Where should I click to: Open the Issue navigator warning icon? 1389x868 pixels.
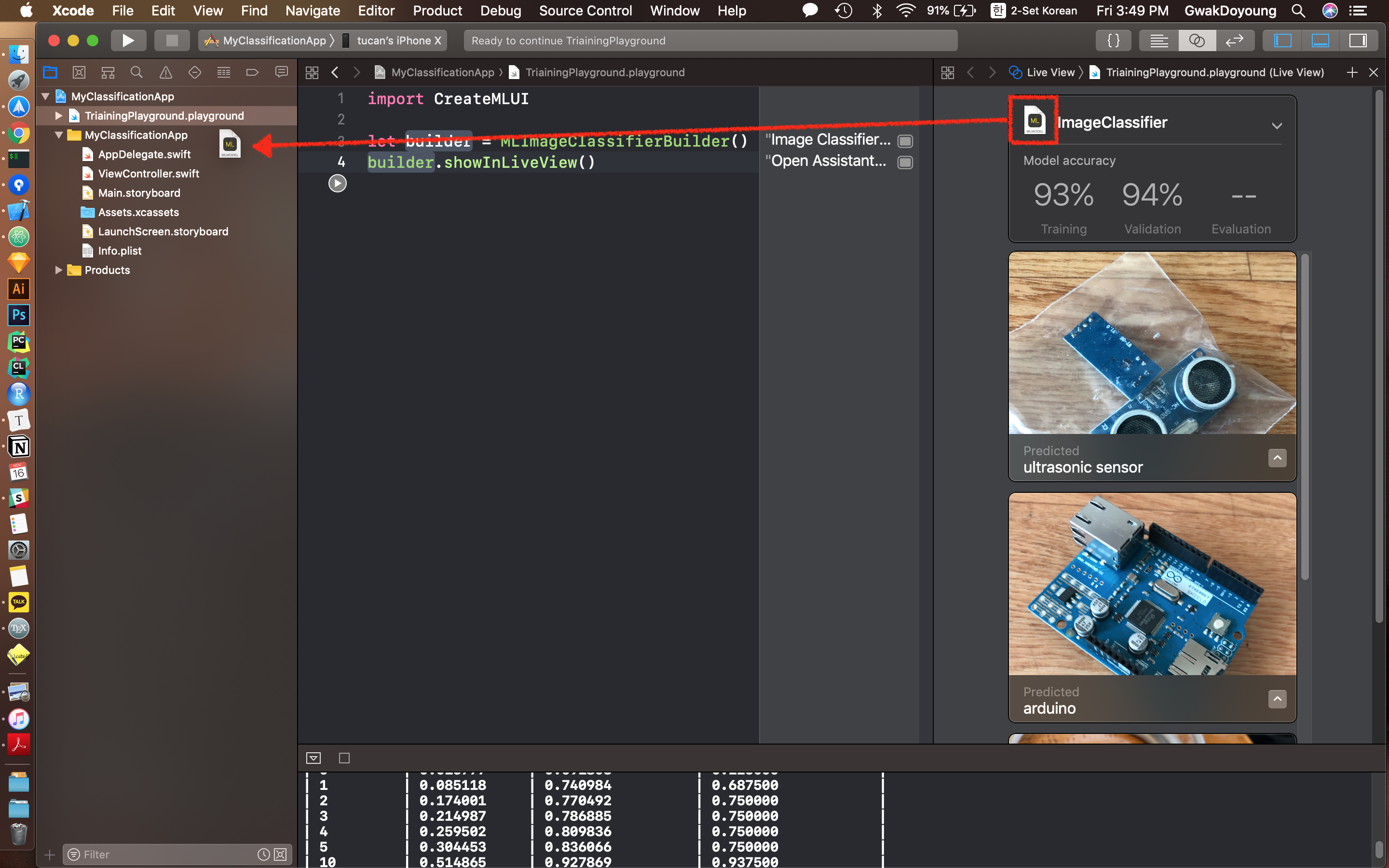point(166,72)
